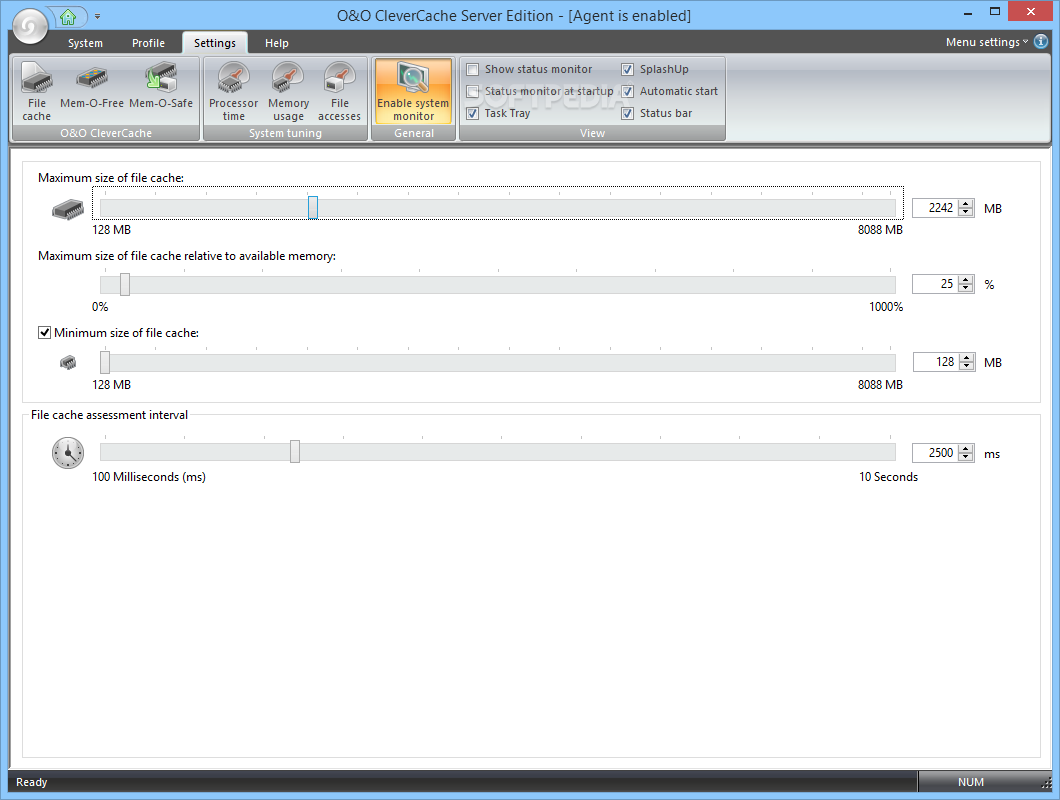1060x800 pixels.
Task: Open the quick access toolbar dropdown arrow
Action: (97, 16)
